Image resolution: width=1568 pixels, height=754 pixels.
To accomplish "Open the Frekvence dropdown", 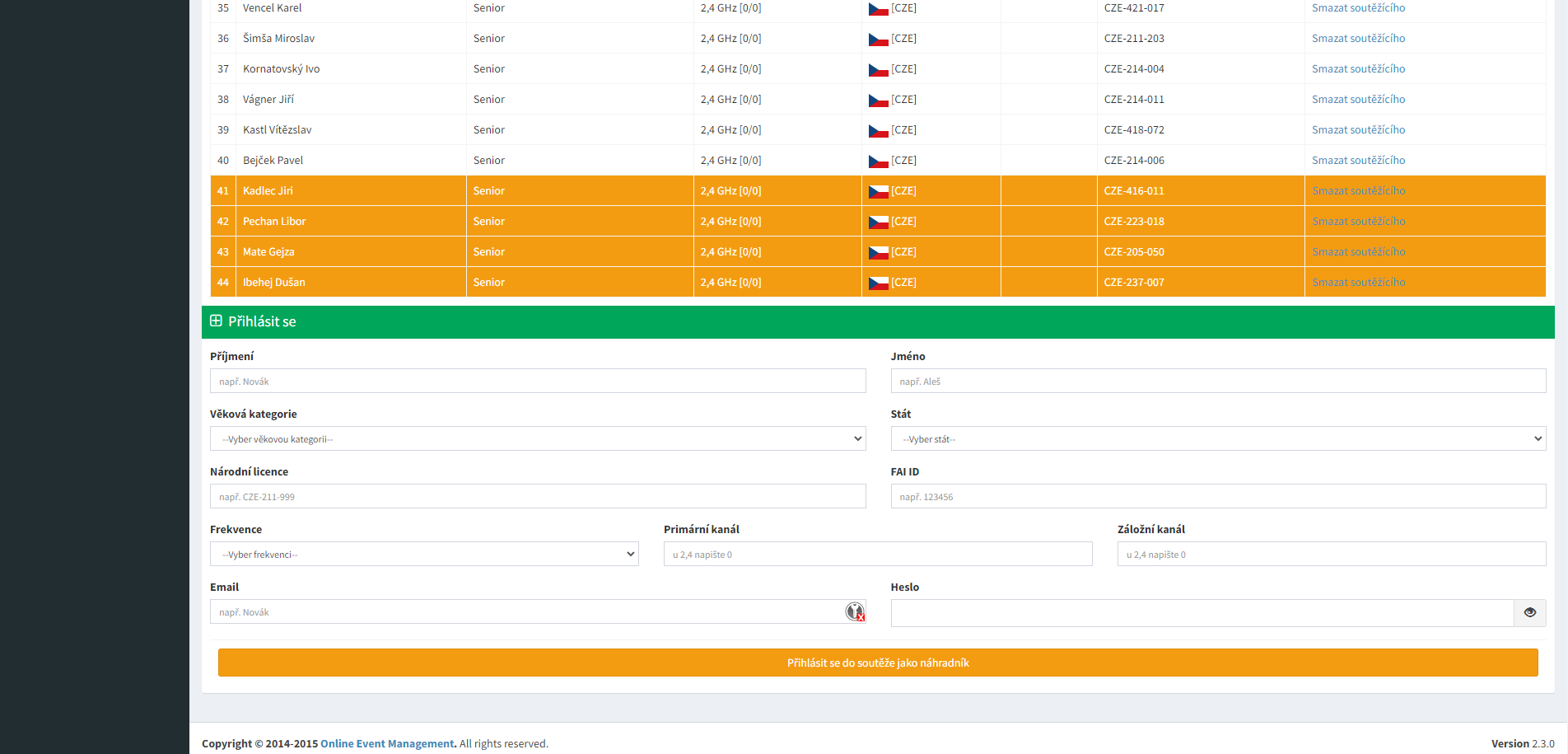I will 424,554.
